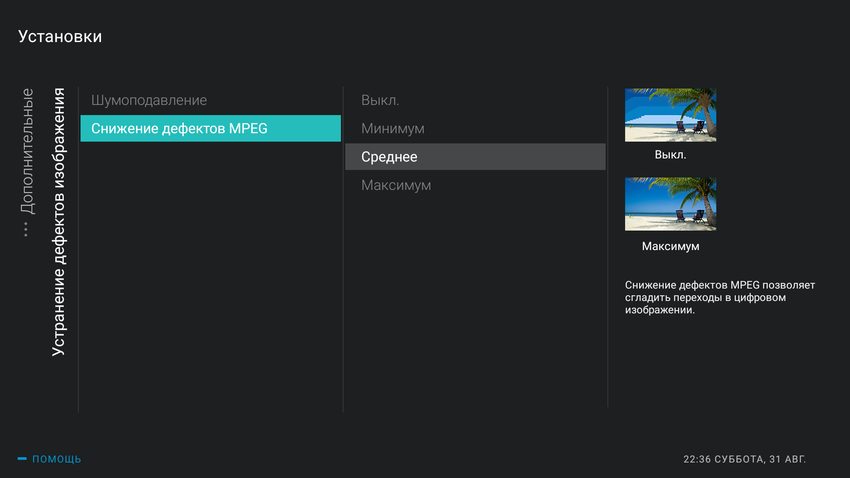Click the Максимум caption under the second preview
The image size is (850, 478).
click(x=670, y=246)
